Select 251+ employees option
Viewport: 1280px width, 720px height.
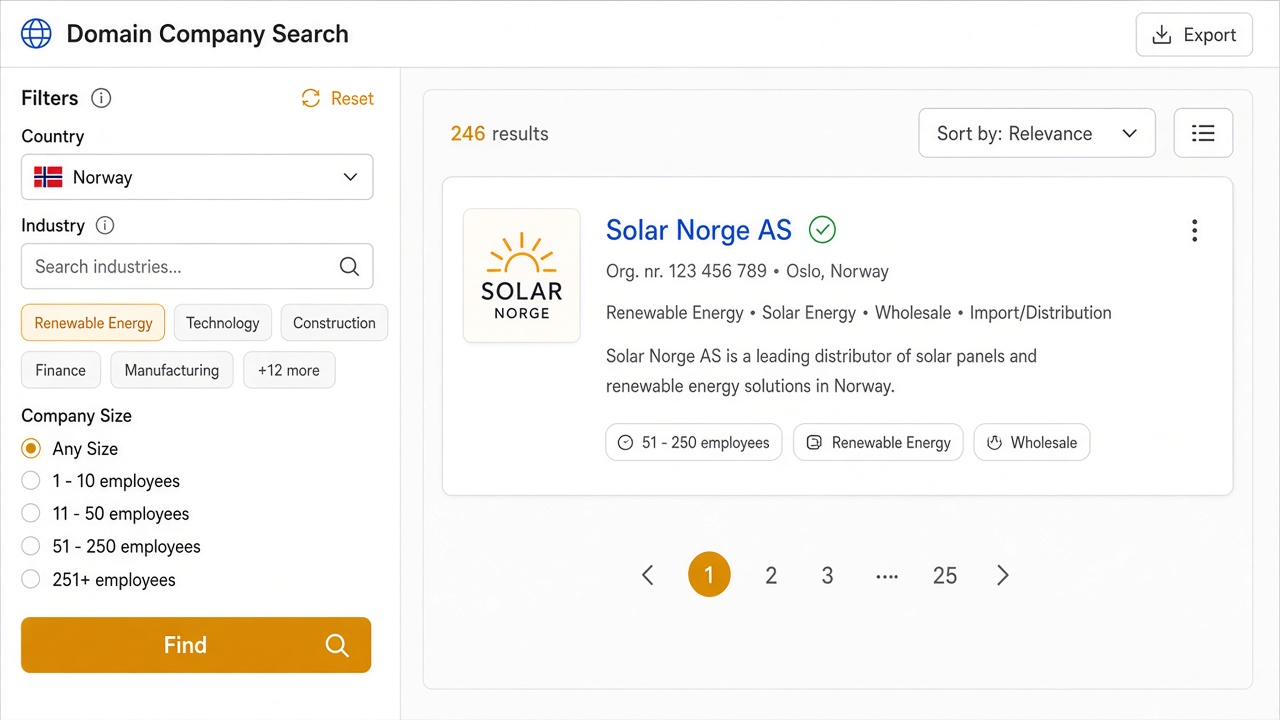pyautogui.click(x=31, y=580)
